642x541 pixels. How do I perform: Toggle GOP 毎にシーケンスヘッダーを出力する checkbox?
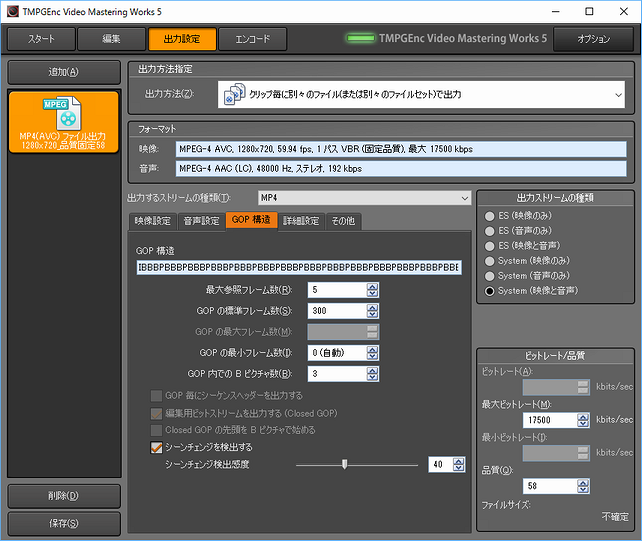point(156,396)
